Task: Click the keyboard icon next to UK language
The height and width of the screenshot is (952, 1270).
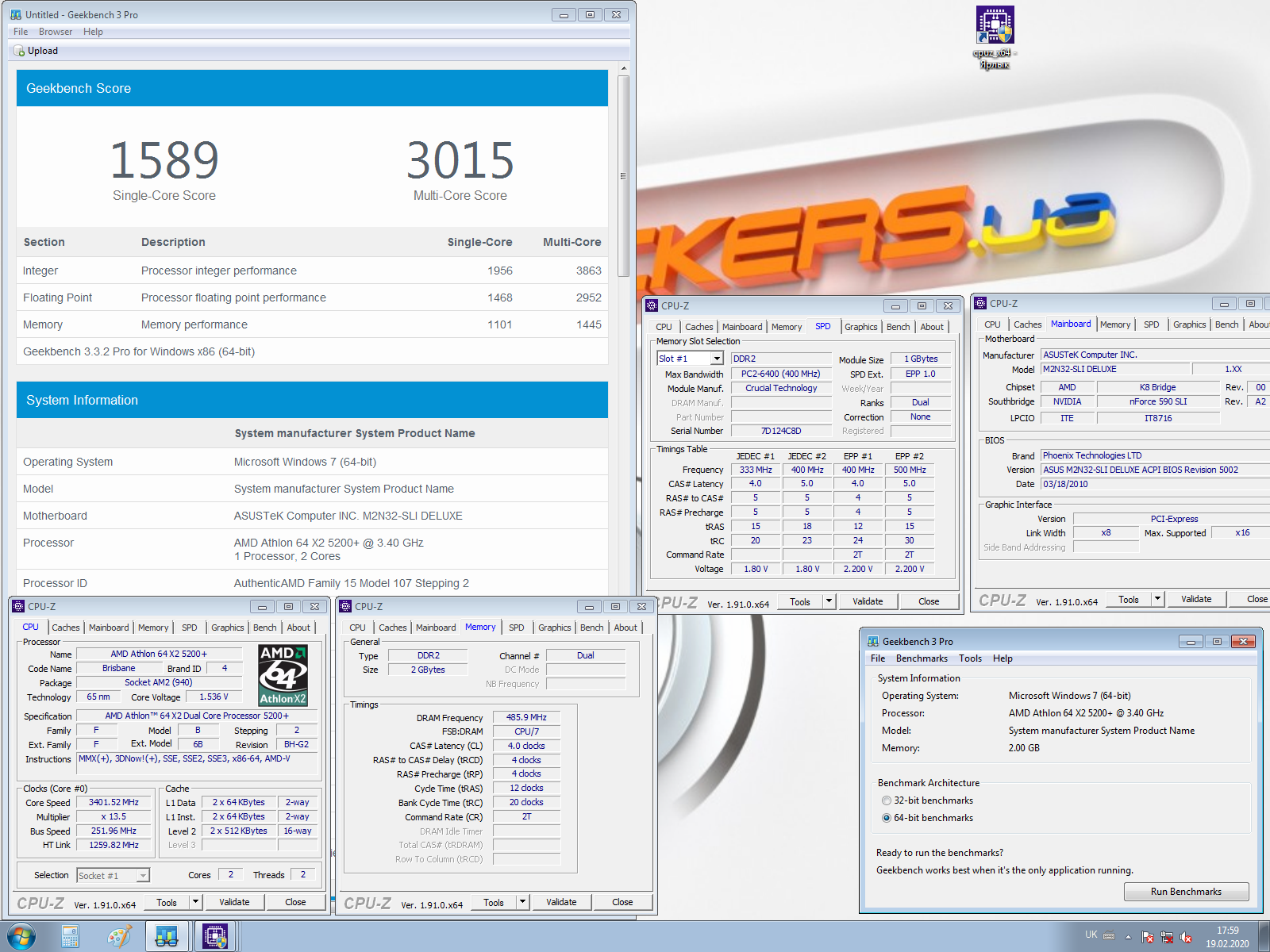Action: [1110, 935]
